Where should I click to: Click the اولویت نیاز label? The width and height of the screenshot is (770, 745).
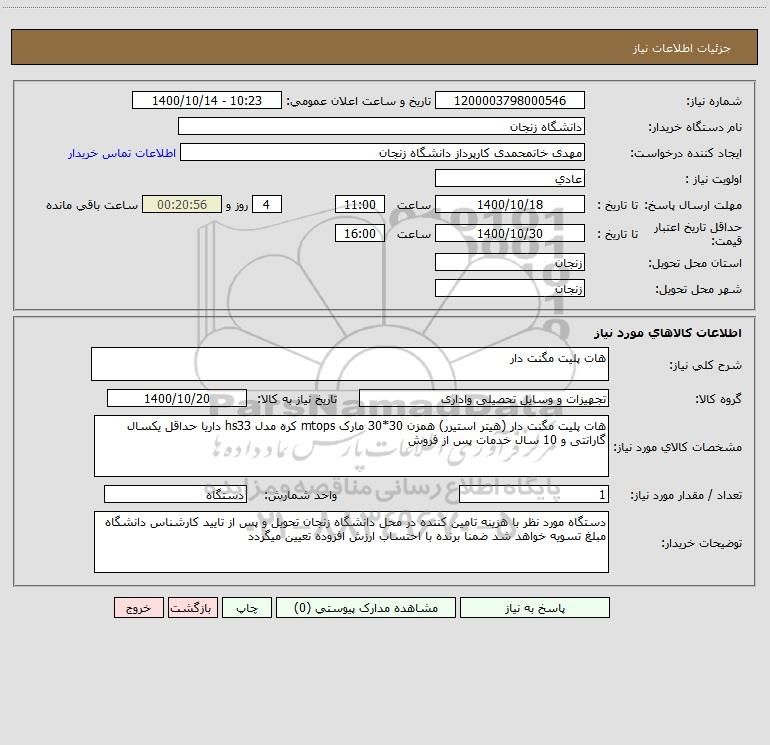point(714,179)
